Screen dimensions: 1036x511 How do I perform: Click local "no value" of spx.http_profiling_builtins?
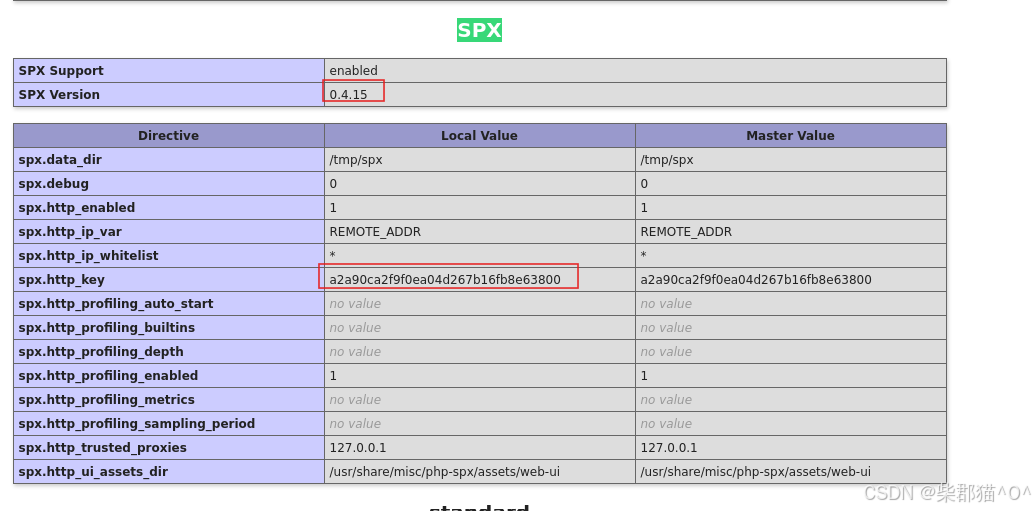[355, 328]
